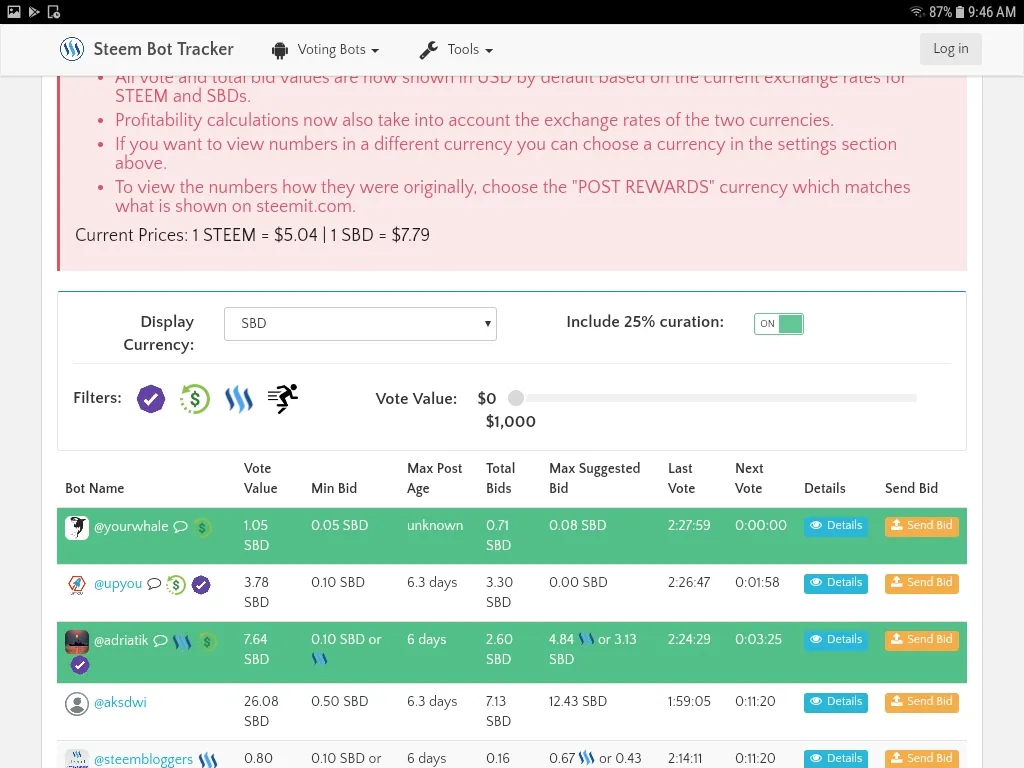1024x768 pixels.
Task: Toggle the purple verified checkmark filter
Action: 151,399
